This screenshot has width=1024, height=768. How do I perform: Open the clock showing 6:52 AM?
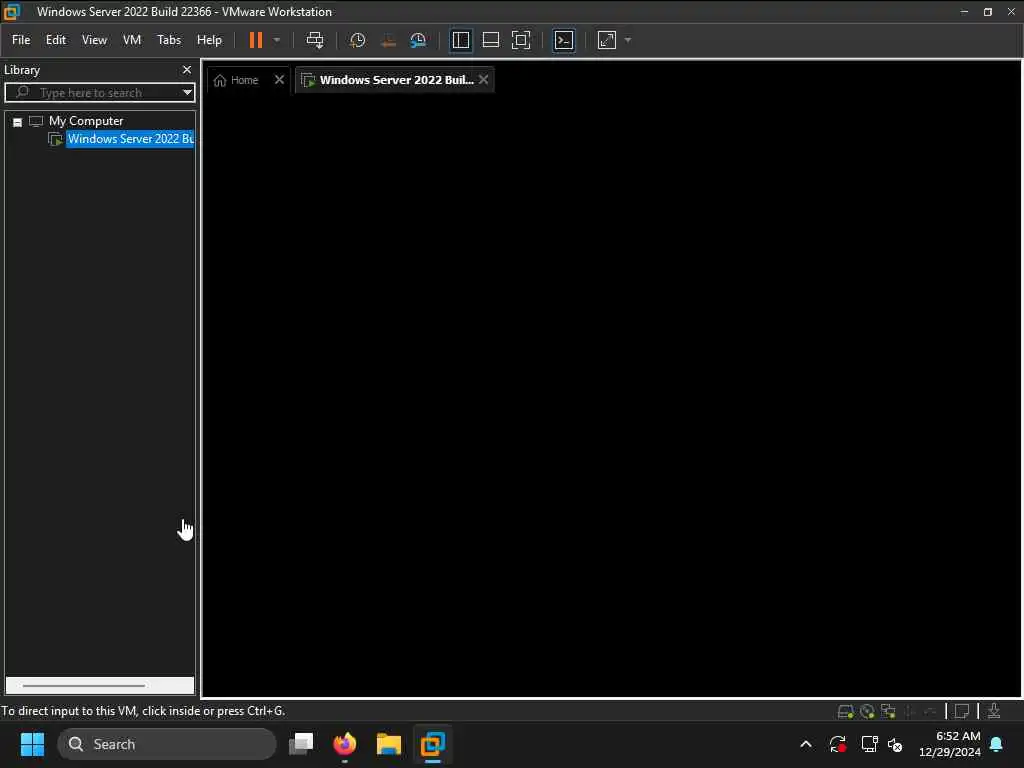950,744
